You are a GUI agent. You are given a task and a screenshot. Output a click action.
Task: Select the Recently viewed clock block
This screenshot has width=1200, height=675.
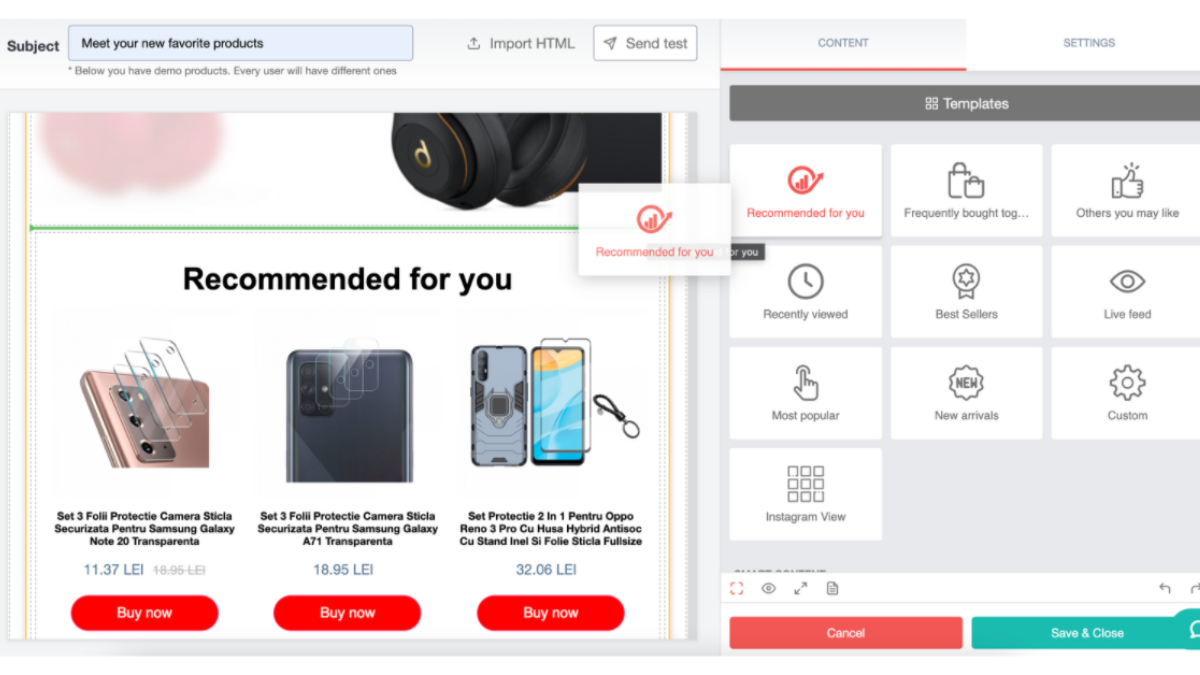click(805, 292)
